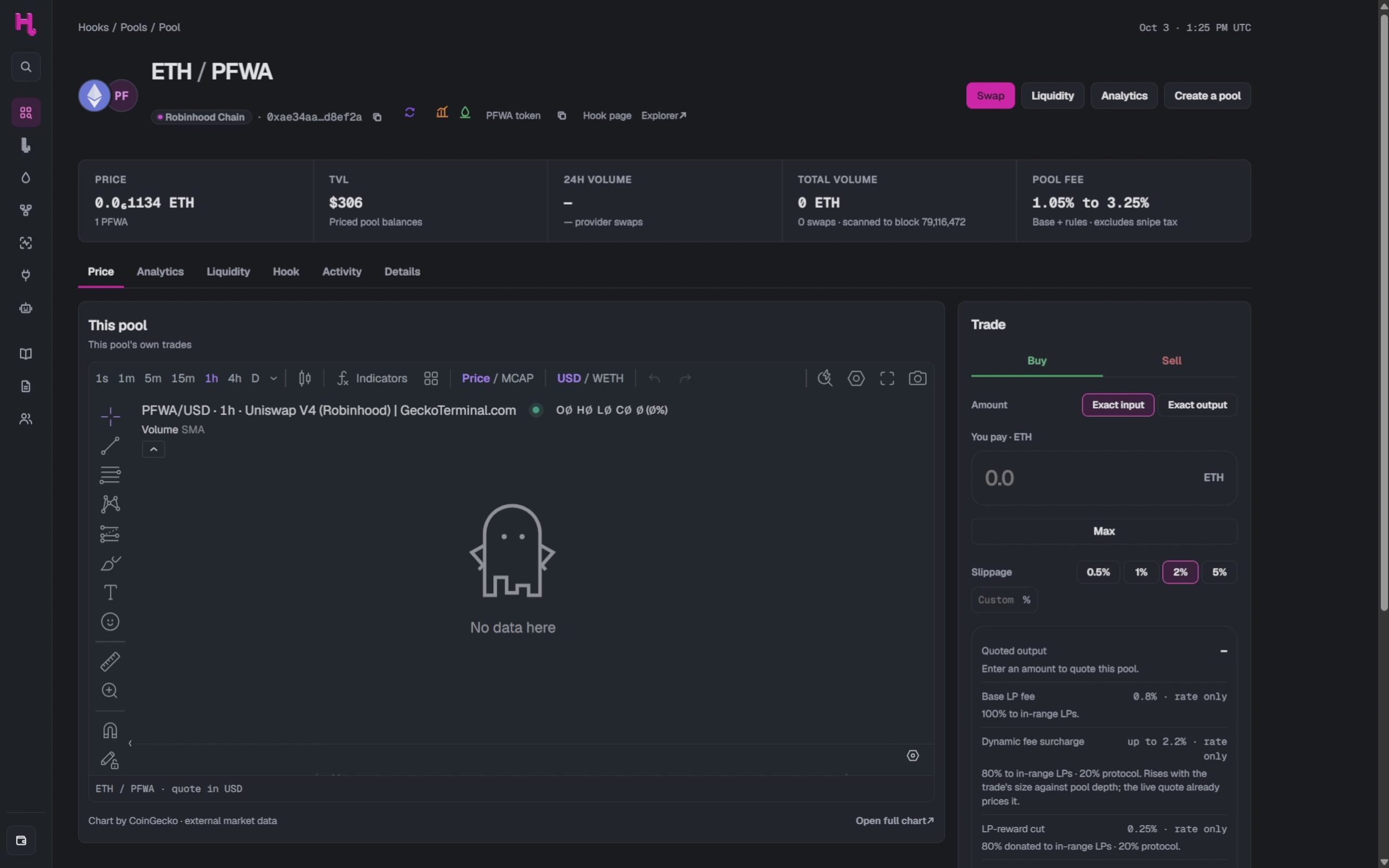Open the Indicators menu
This screenshot has height=868, width=1389.
point(372,378)
